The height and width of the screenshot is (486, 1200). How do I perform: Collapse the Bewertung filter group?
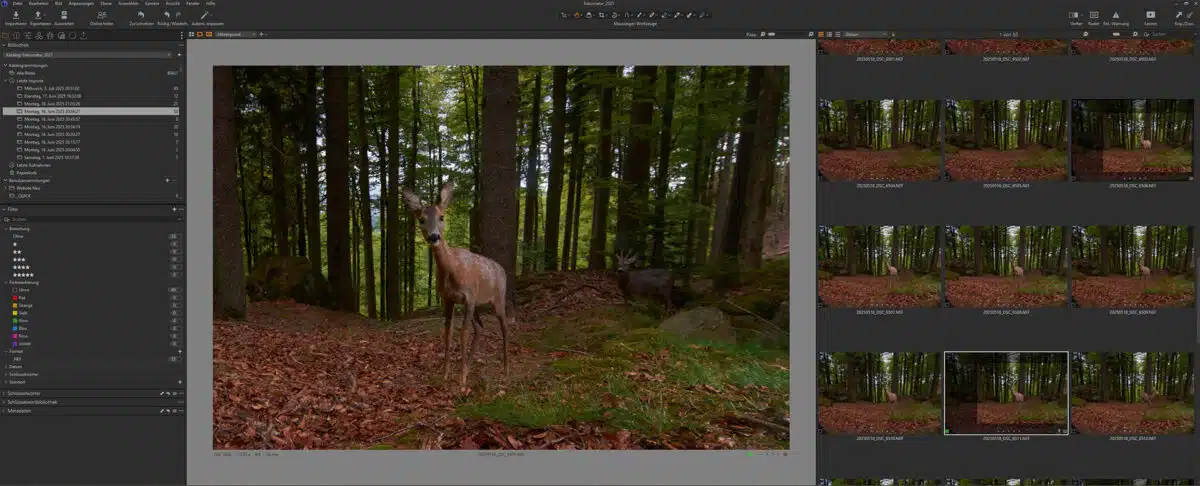pos(6,229)
